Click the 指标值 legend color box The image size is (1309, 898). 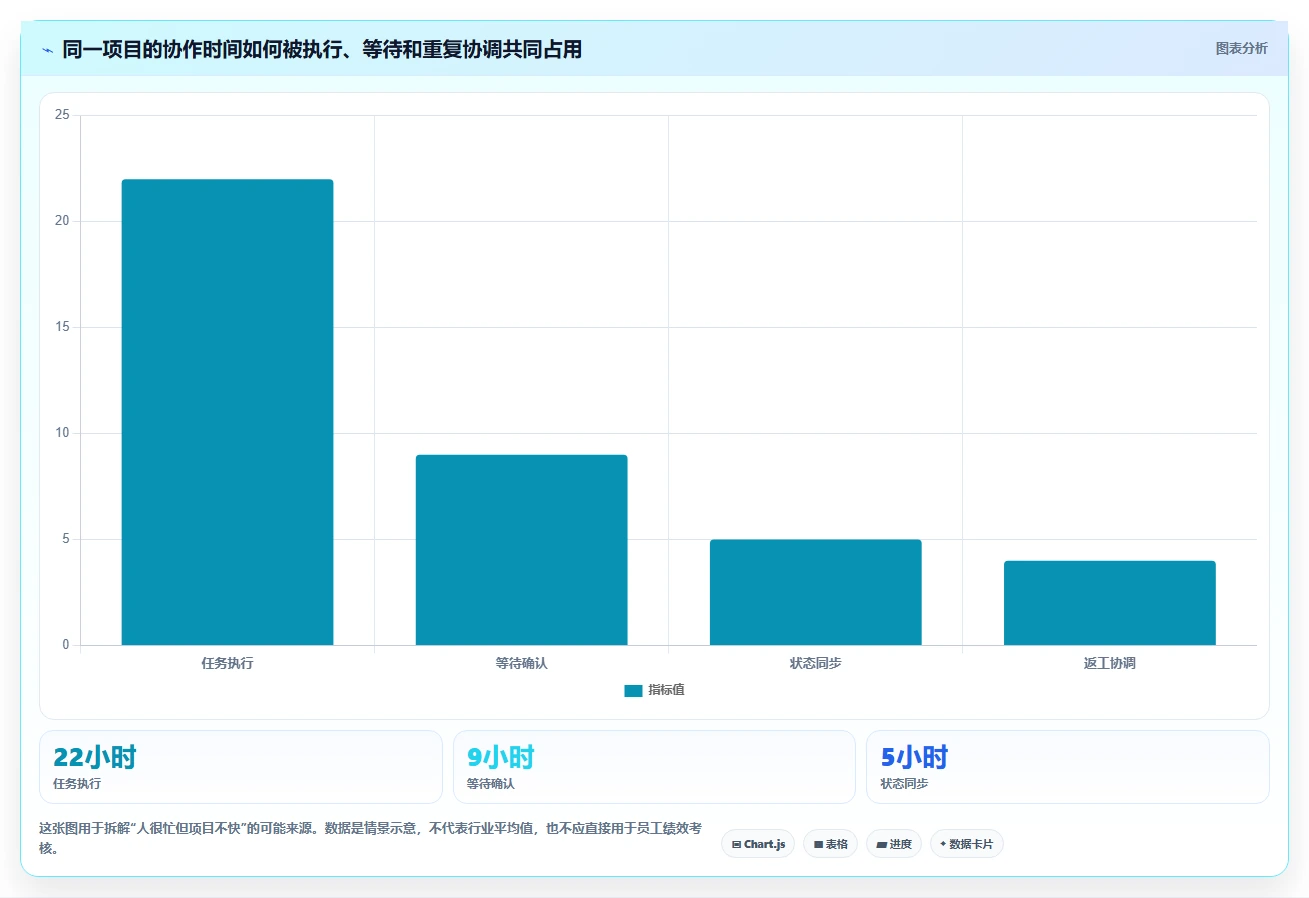[633, 690]
